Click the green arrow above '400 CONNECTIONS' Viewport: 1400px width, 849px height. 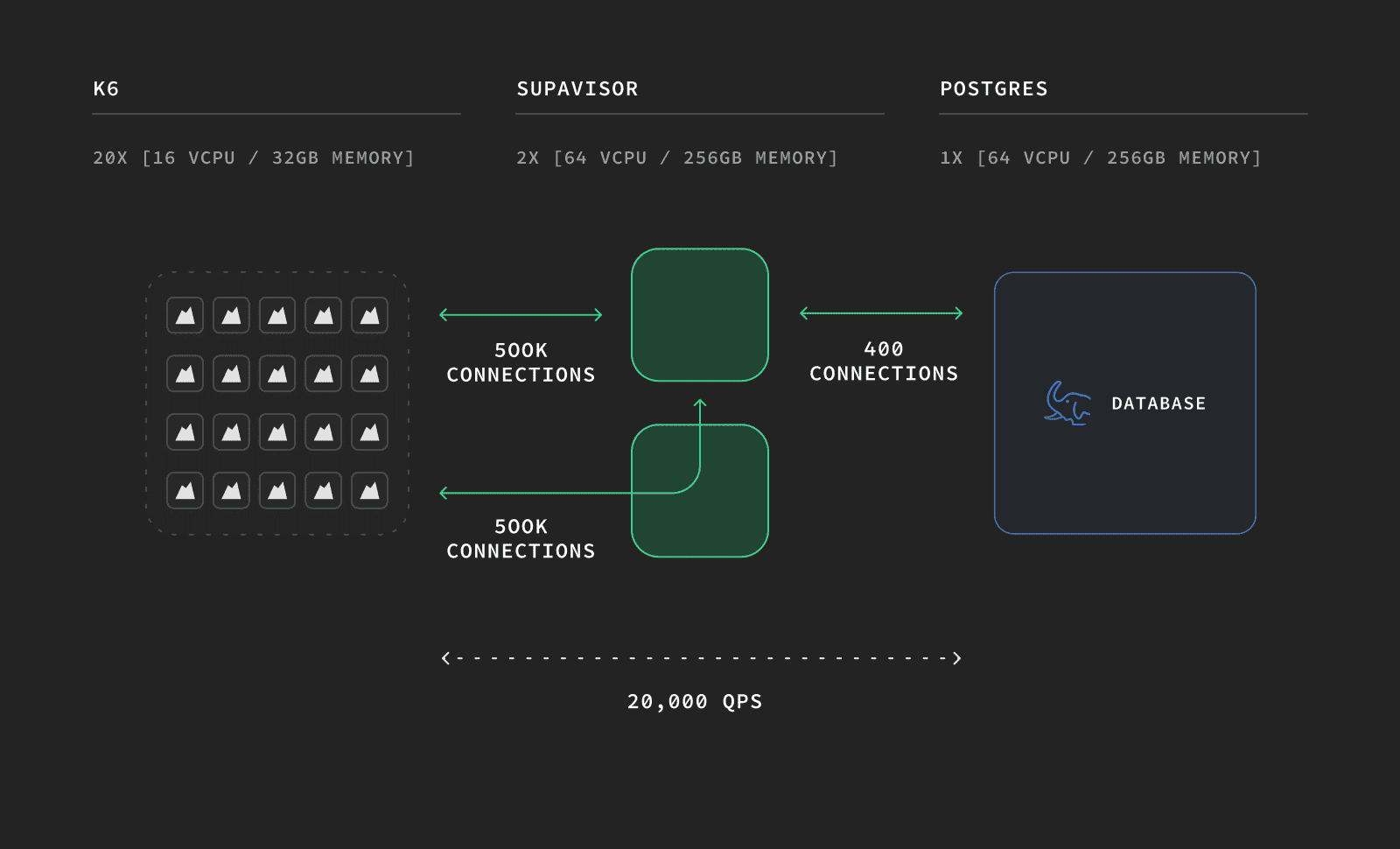coord(881,313)
